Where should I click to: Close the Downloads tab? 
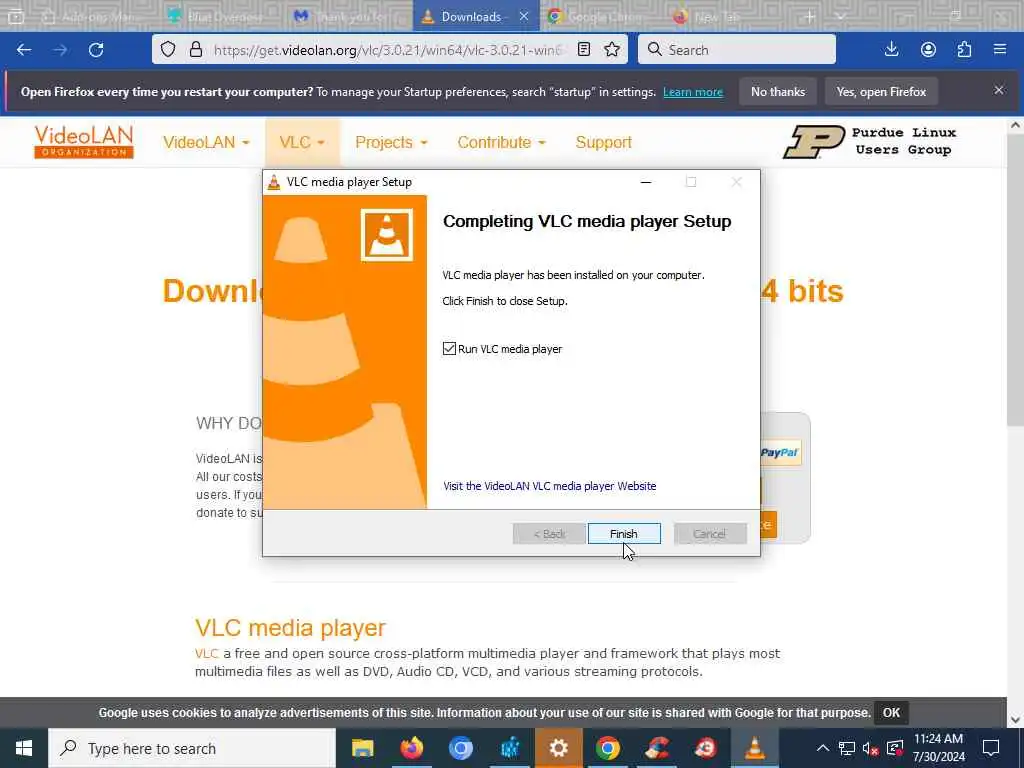point(524,16)
